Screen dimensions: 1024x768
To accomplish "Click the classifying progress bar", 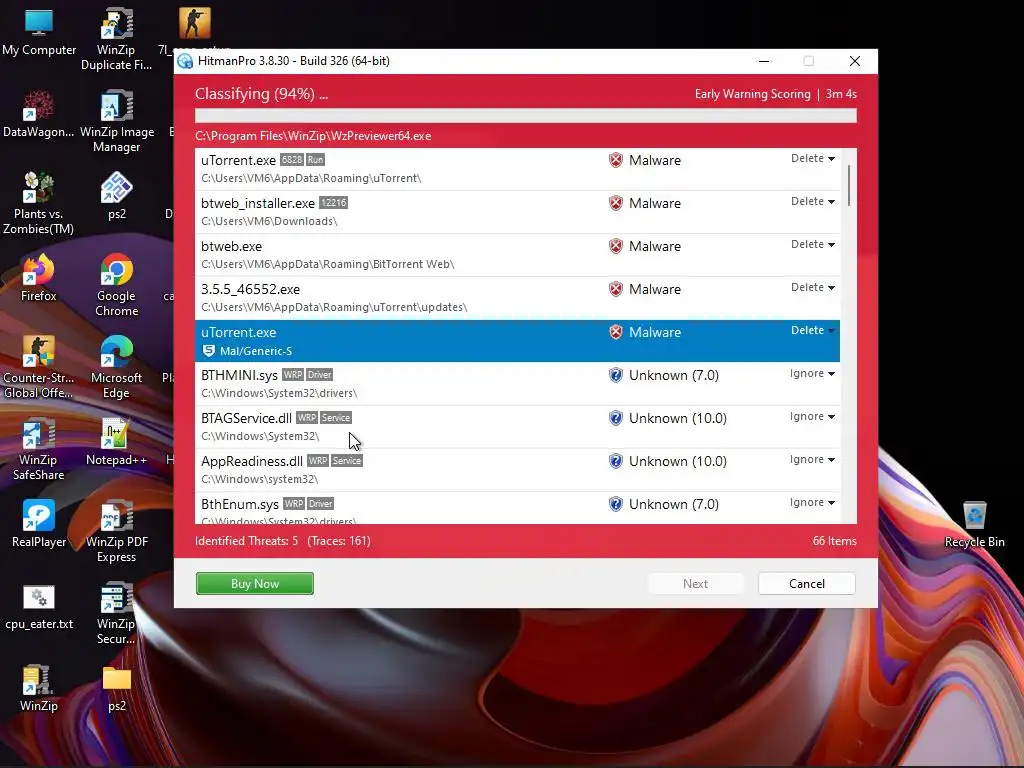I will tap(526, 116).
